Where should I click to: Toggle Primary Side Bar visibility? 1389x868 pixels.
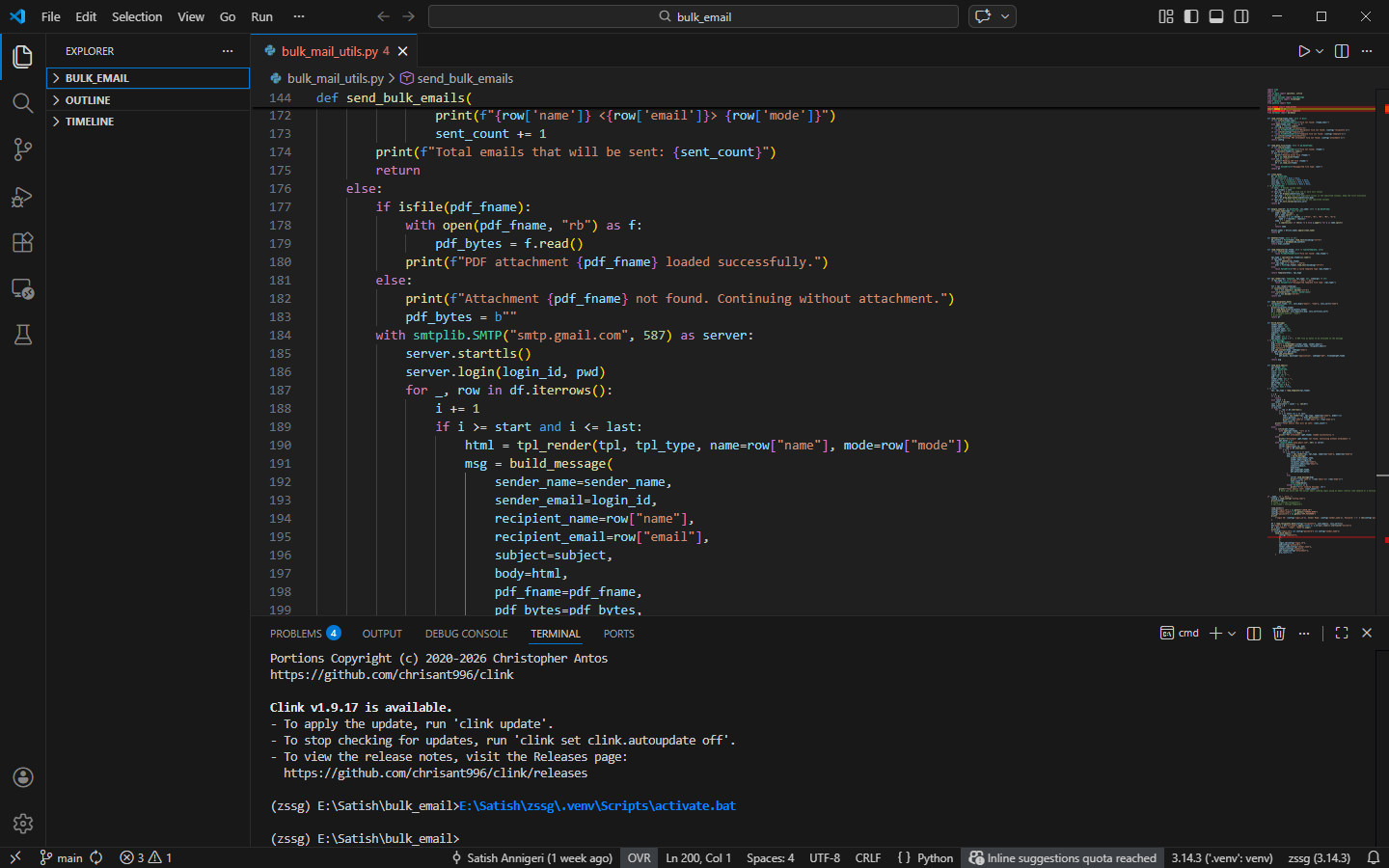(1191, 16)
